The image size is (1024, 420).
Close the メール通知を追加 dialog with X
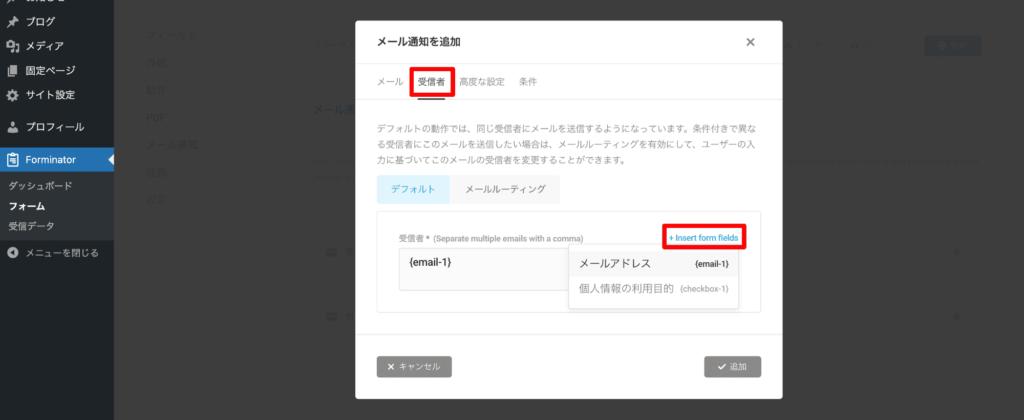(750, 42)
